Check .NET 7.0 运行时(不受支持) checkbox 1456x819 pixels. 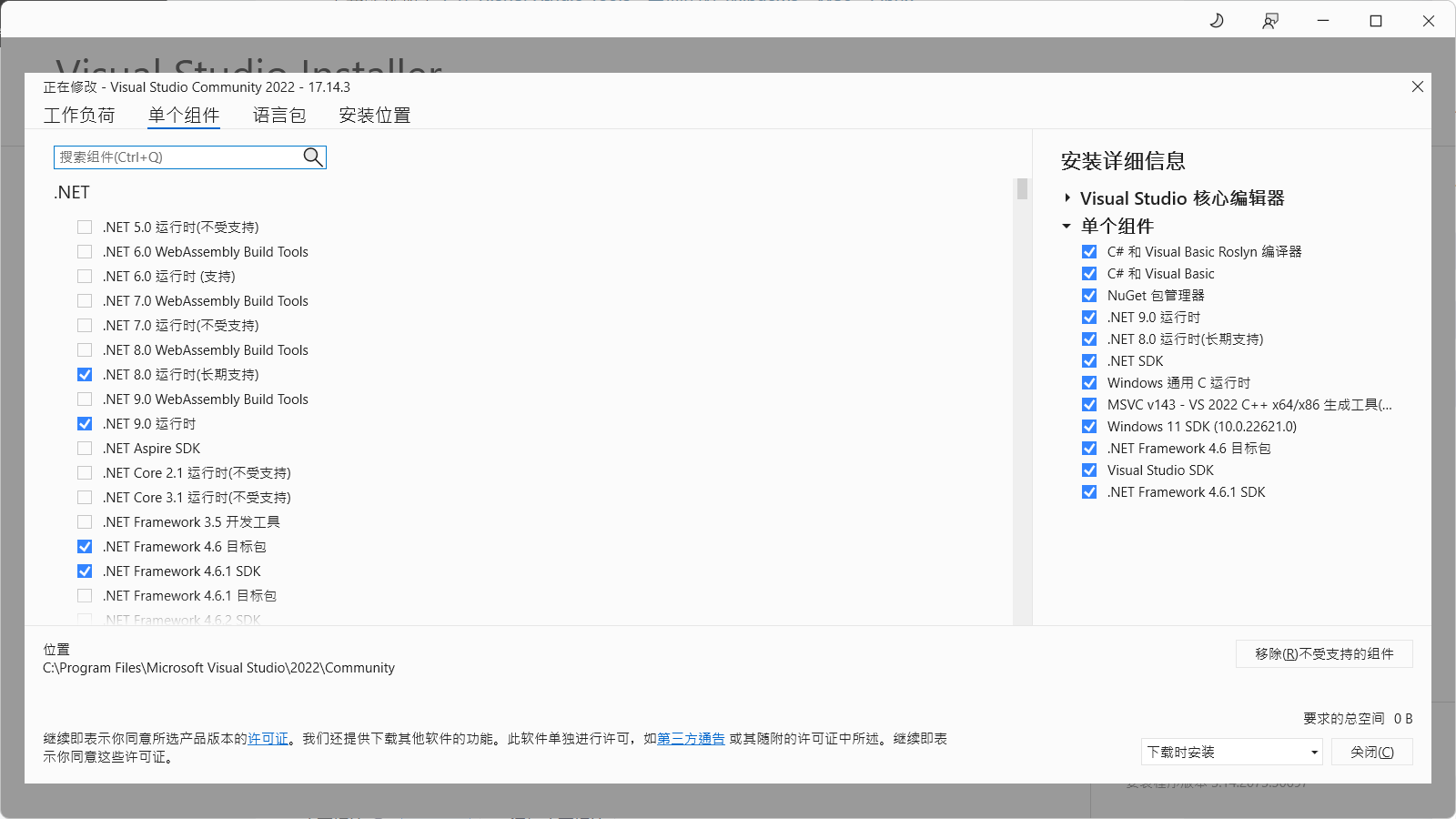85,325
